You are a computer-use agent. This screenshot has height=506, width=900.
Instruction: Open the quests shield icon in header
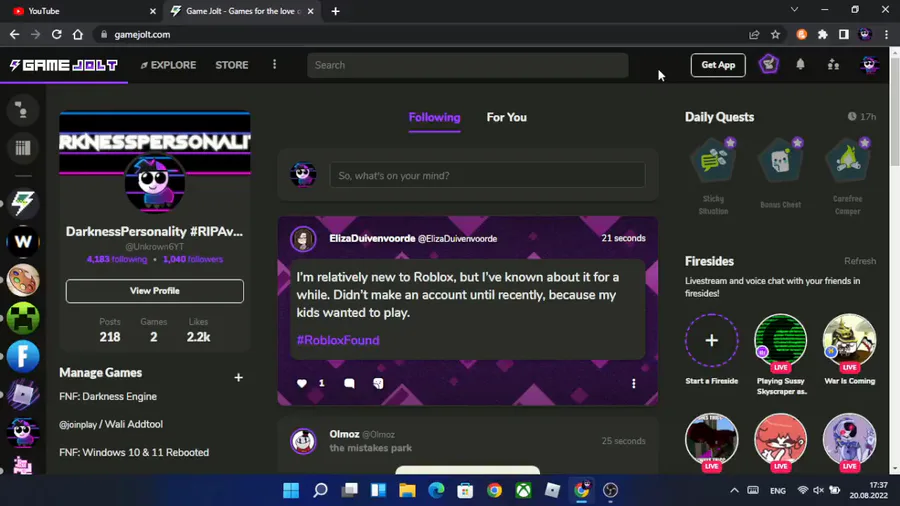769,64
